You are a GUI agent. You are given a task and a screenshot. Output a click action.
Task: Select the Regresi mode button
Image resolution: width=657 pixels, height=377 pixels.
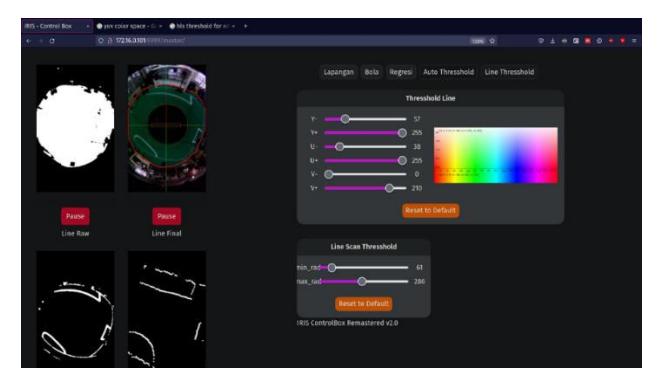point(401,72)
